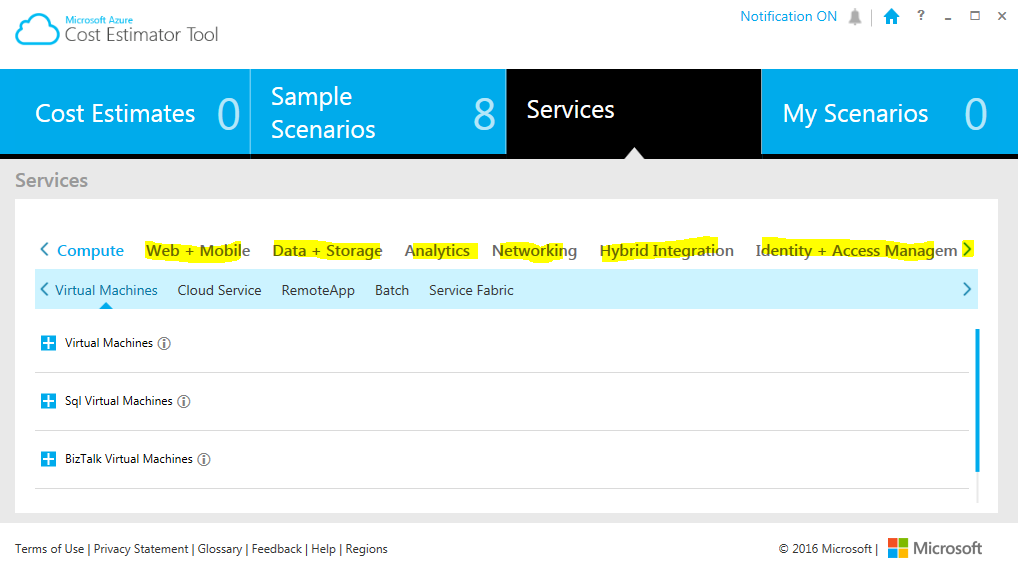Click info icon next to Virtual Machines
This screenshot has width=1018, height=573.
point(164,343)
